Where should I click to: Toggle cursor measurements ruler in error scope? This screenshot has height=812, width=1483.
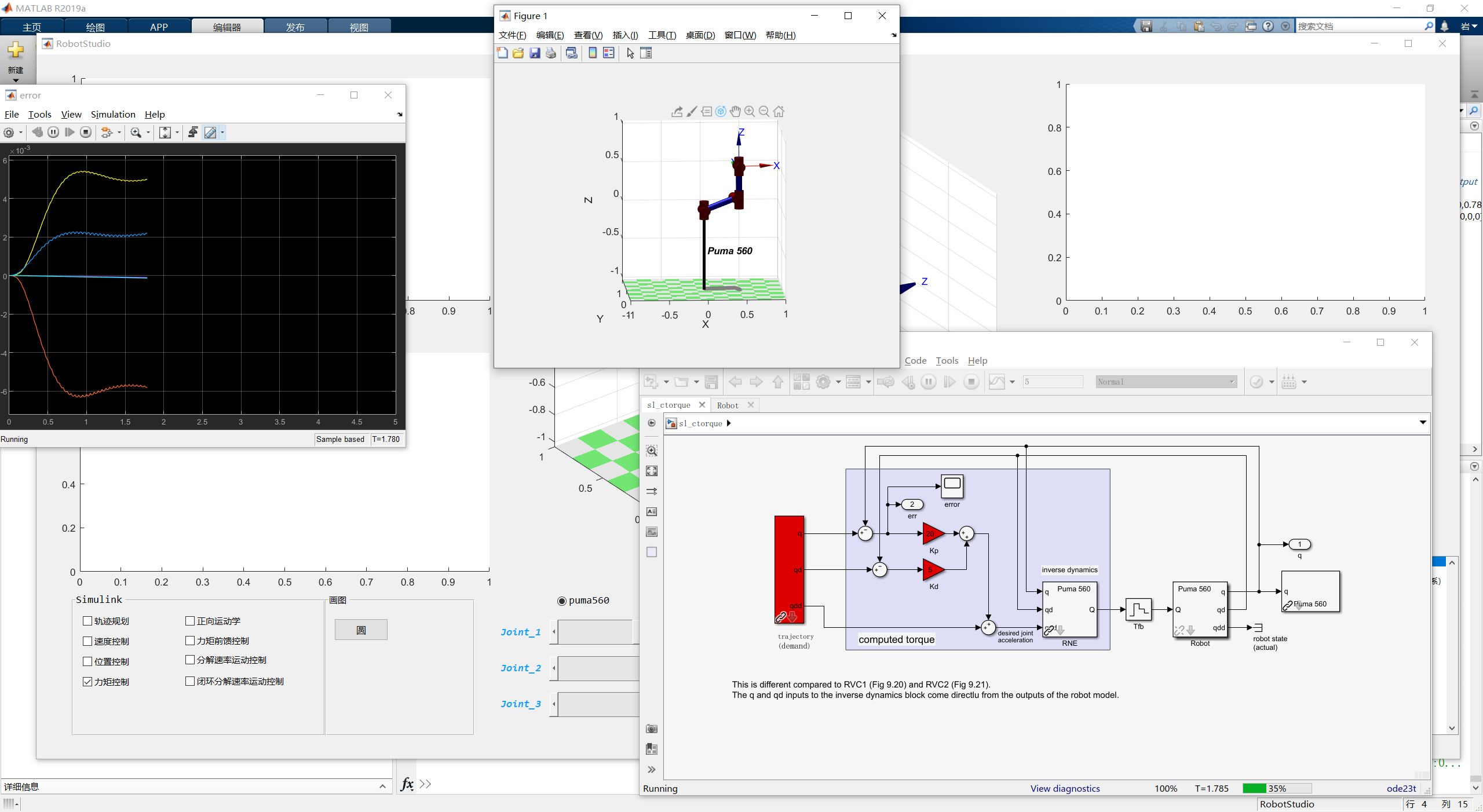210,132
